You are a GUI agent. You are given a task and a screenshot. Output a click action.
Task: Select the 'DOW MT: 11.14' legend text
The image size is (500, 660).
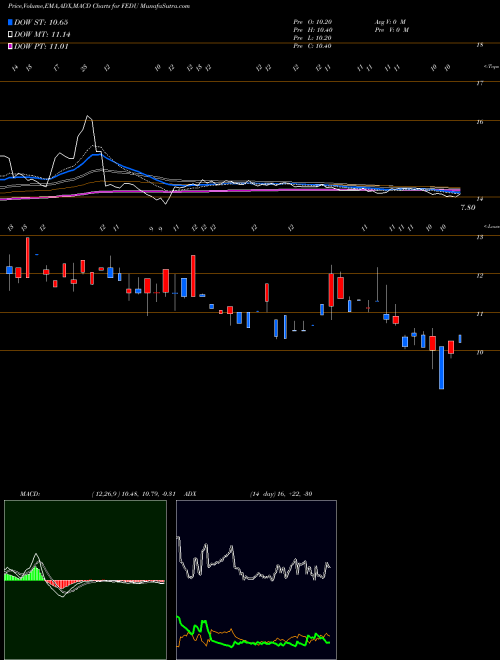[x=42, y=35]
